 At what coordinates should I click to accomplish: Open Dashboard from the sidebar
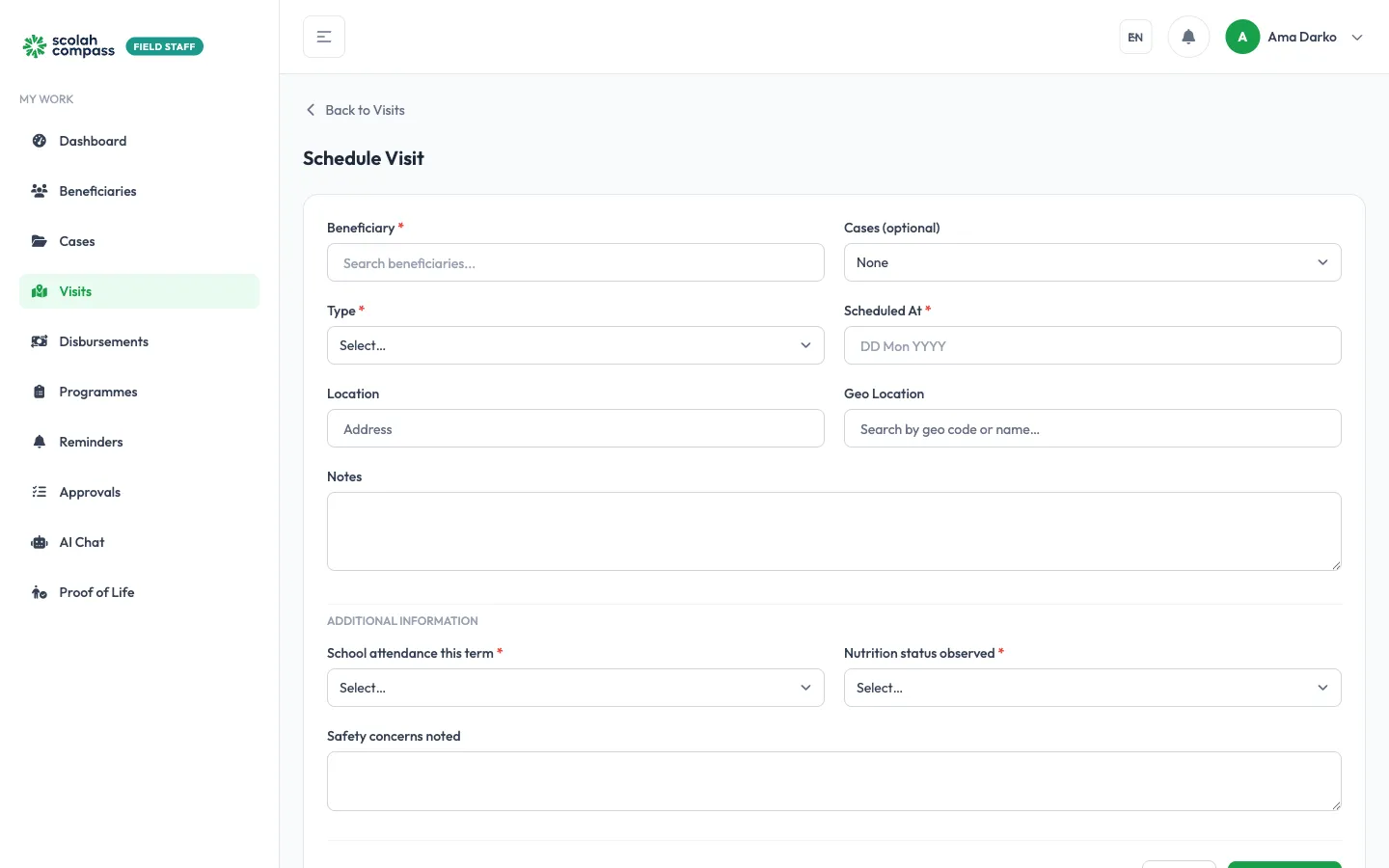139,141
